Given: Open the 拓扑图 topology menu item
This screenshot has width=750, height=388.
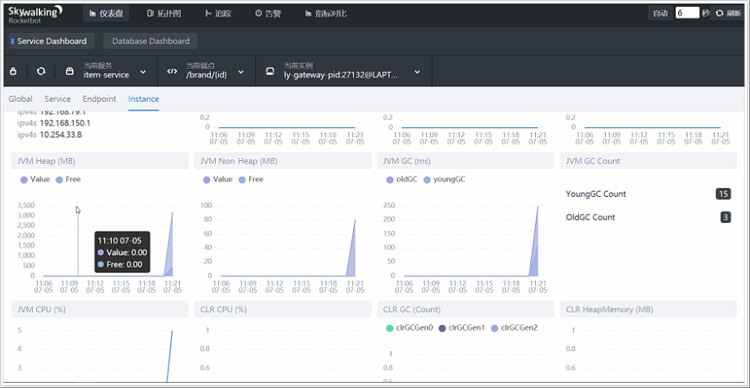Looking at the screenshot, I should click(x=164, y=13).
